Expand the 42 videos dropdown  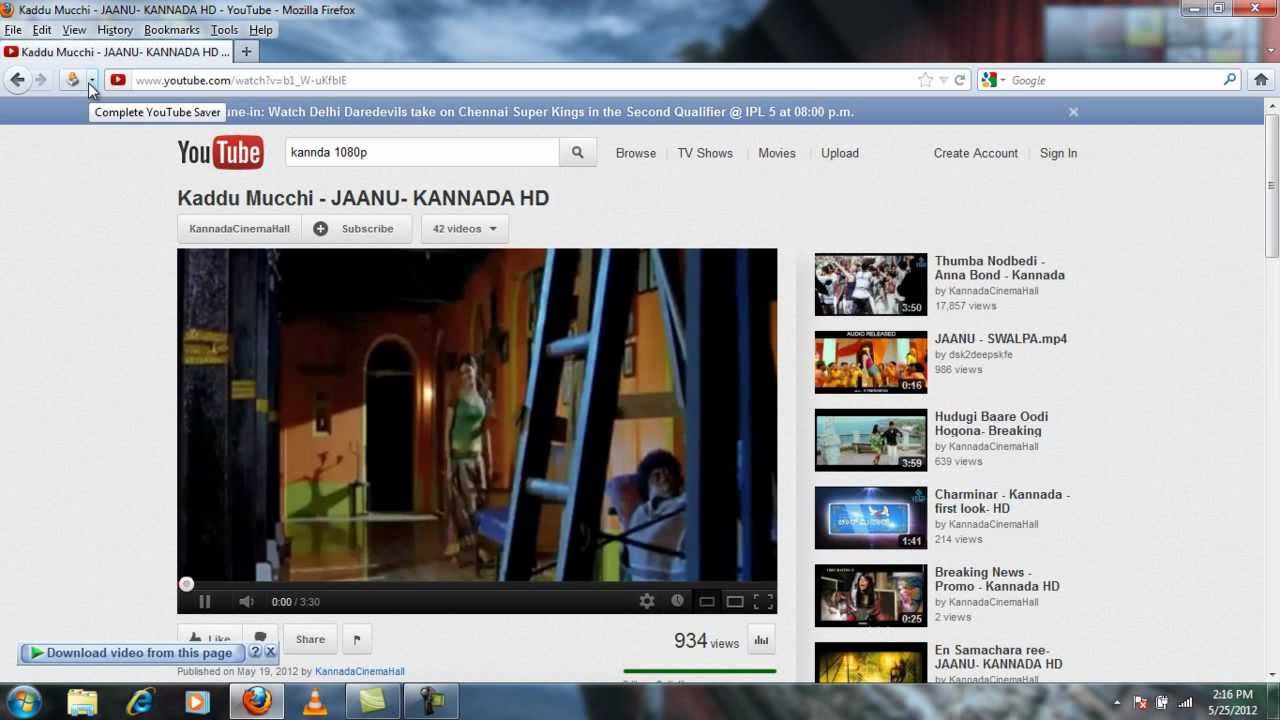(465, 229)
